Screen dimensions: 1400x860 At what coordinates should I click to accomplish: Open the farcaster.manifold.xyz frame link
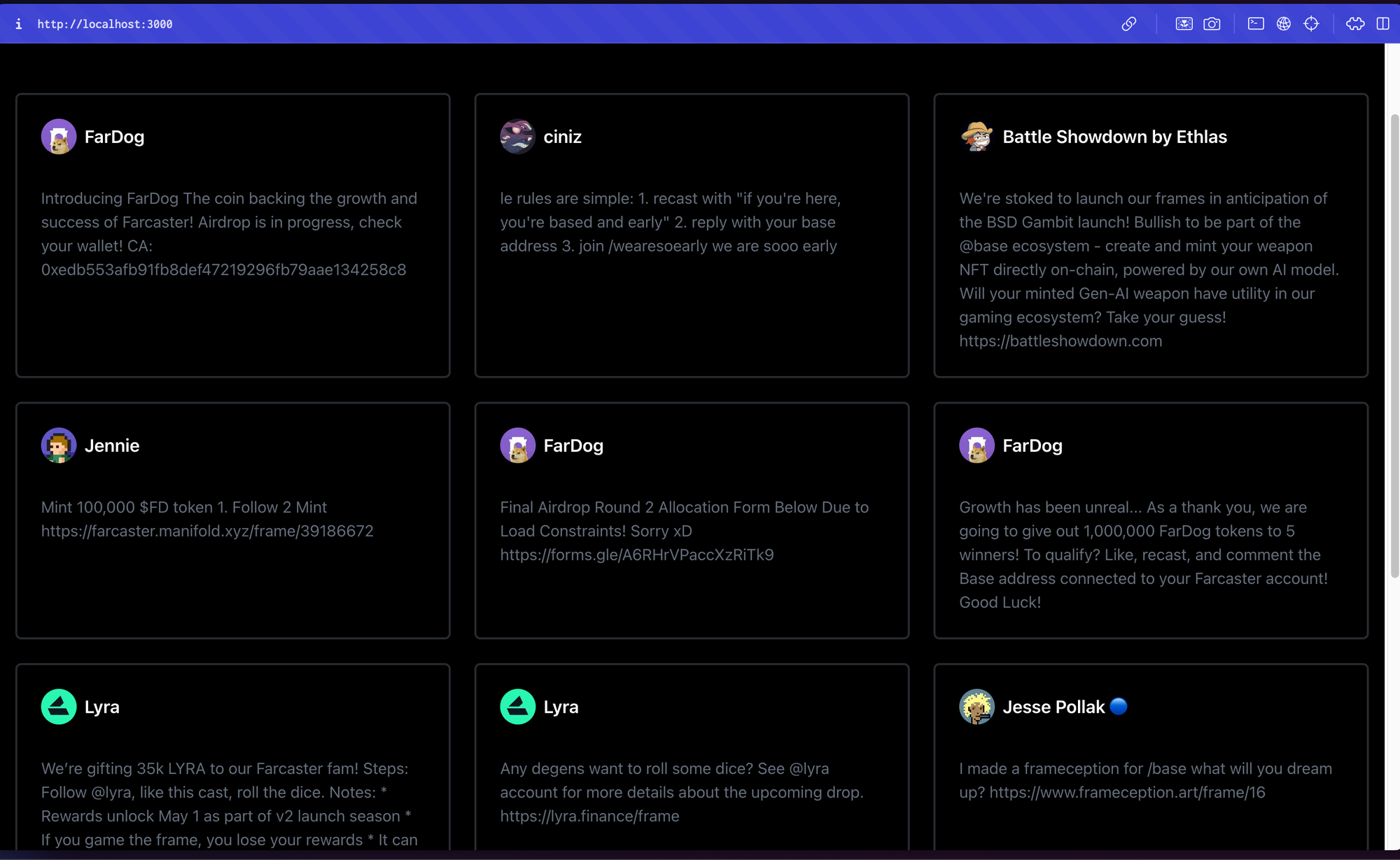[x=207, y=531]
